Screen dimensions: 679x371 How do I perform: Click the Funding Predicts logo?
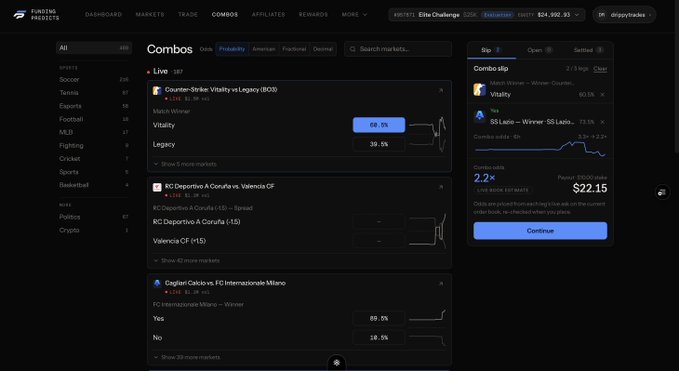pyautogui.click(x=36, y=15)
